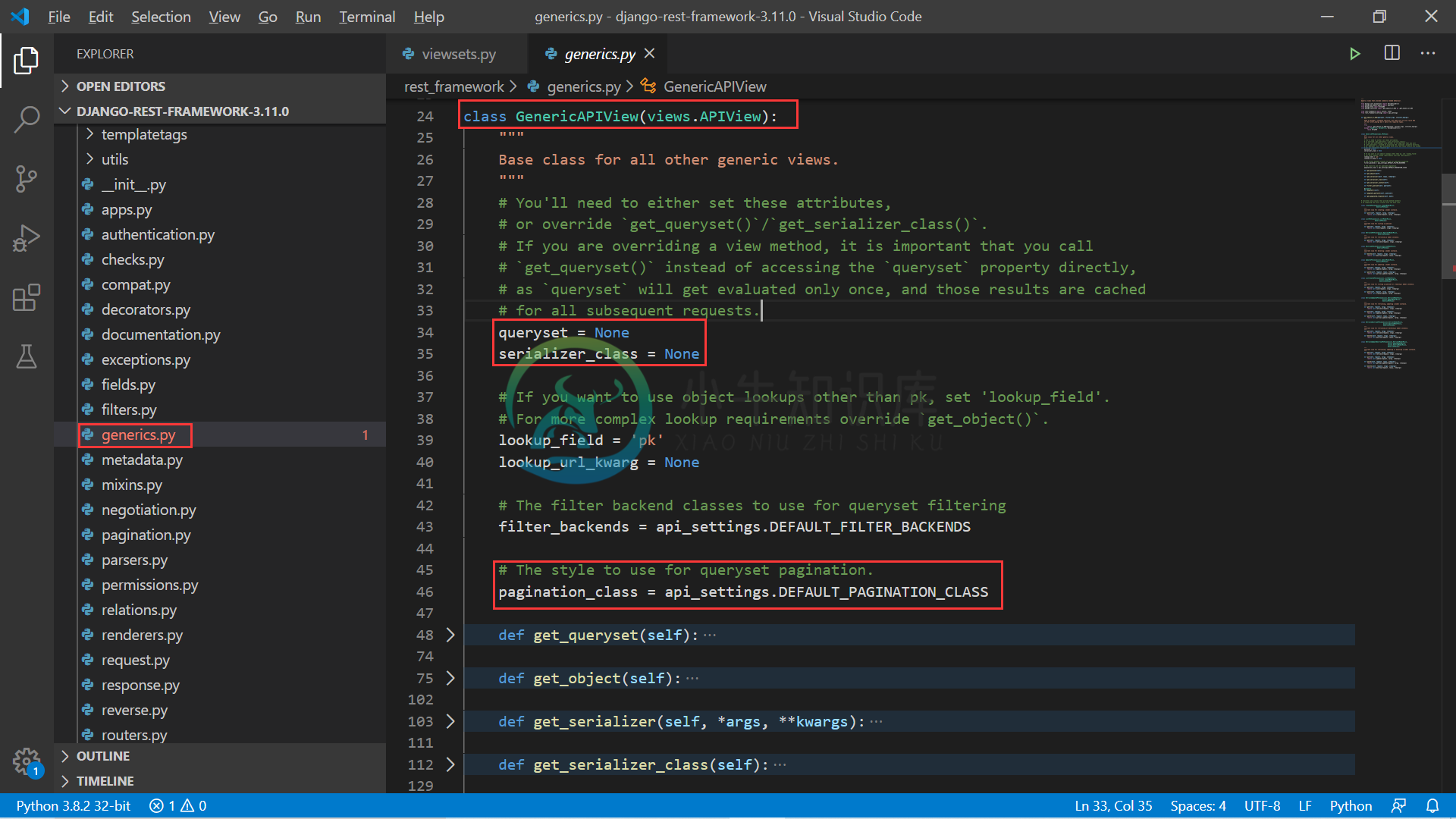Image resolution: width=1456 pixels, height=819 pixels.
Task: Change indentation via Spaces: 4
Action: click(x=1198, y=805)
